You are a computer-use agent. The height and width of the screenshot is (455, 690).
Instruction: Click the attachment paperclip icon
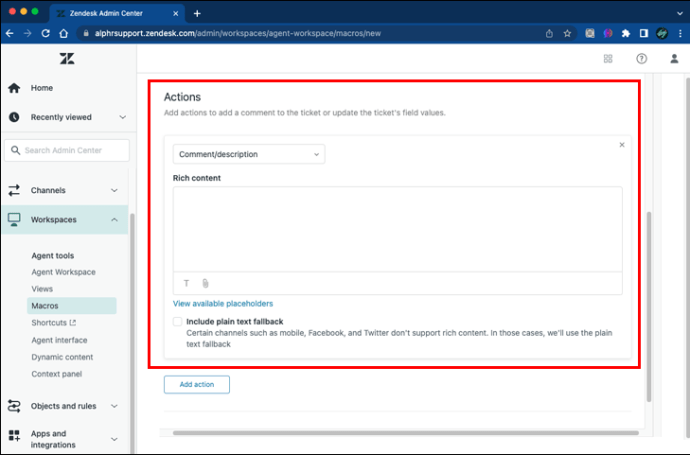click(x=205, y=283)
